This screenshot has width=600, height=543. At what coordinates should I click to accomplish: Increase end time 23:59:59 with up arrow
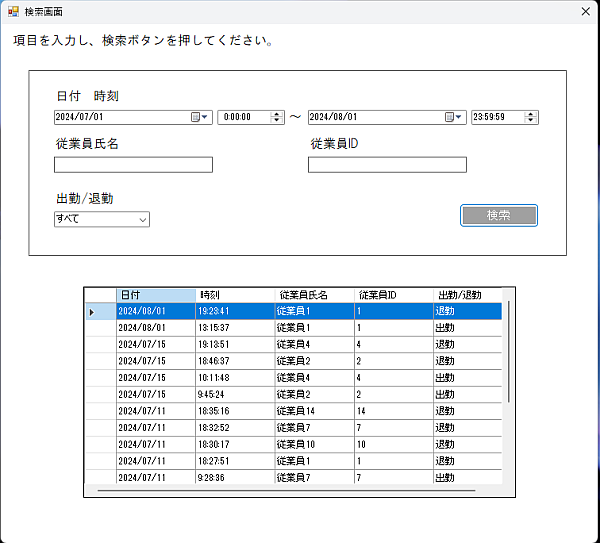pyautogui.click(x=530, y=114)
